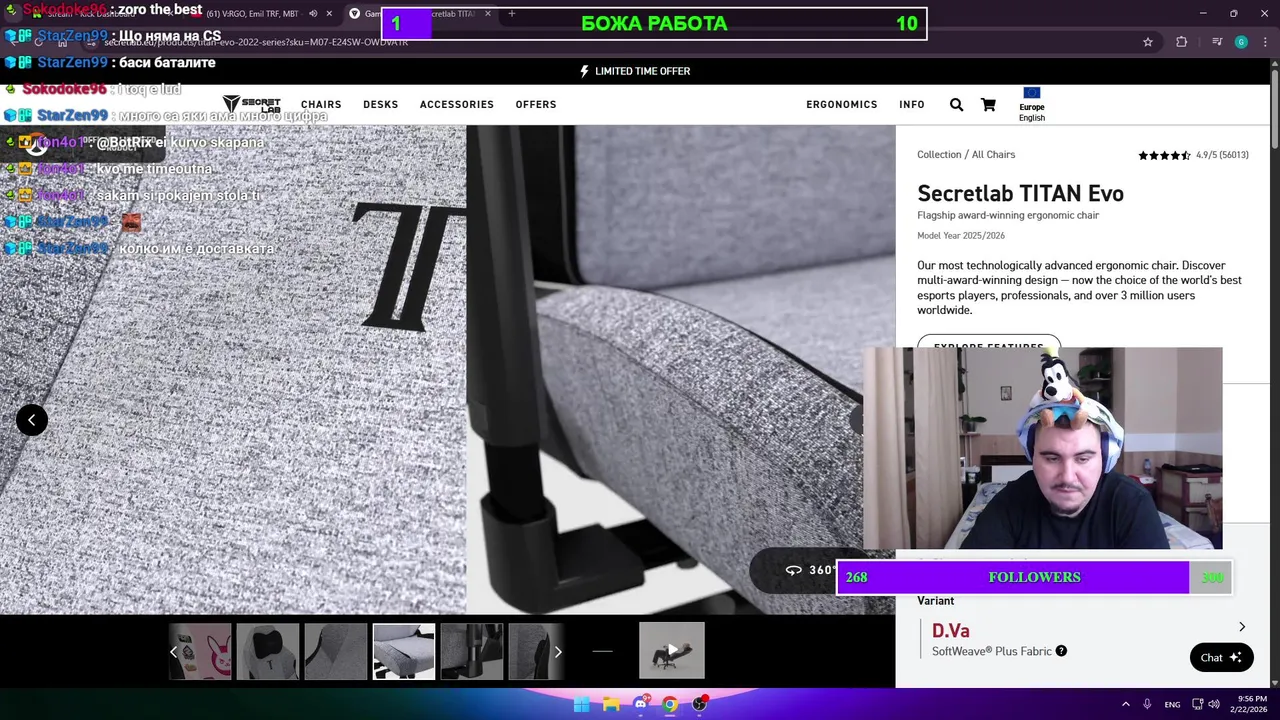Open the Europe English region selector

point(1032,105)
